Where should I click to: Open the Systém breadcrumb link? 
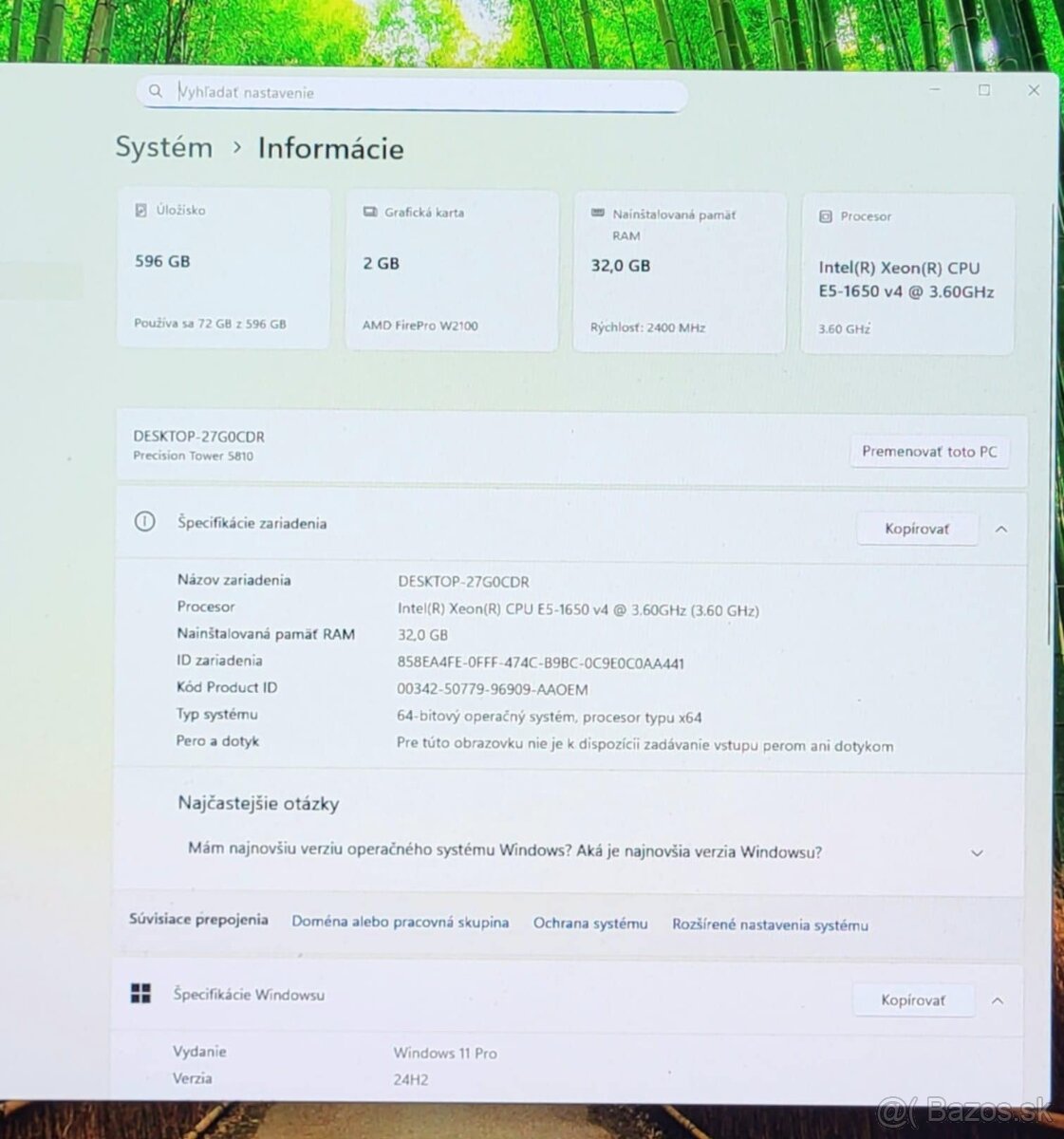pyautogui.click(x=164, y=147)
